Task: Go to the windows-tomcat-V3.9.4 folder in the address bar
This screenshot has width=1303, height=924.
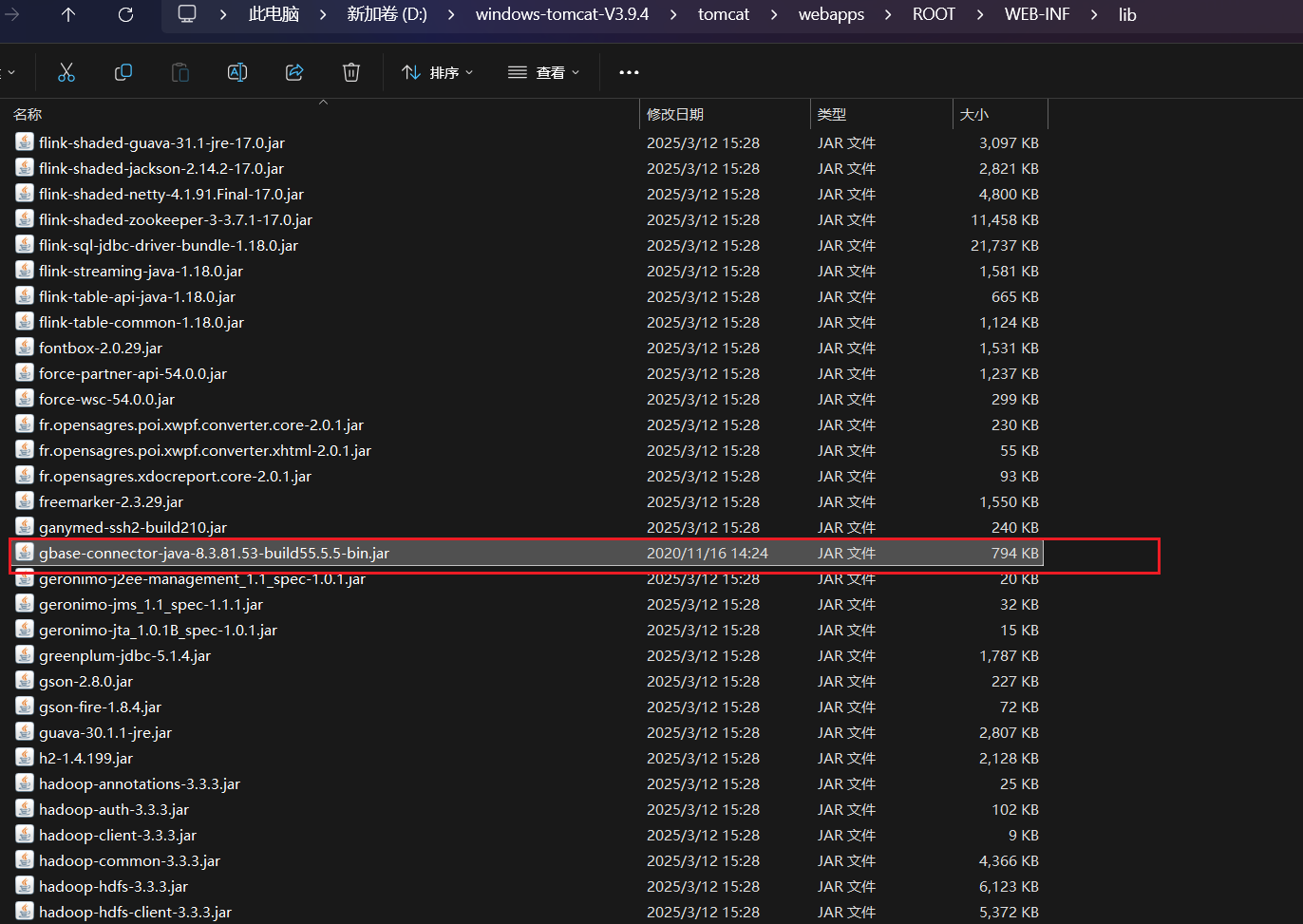Action: pos(562,14)
